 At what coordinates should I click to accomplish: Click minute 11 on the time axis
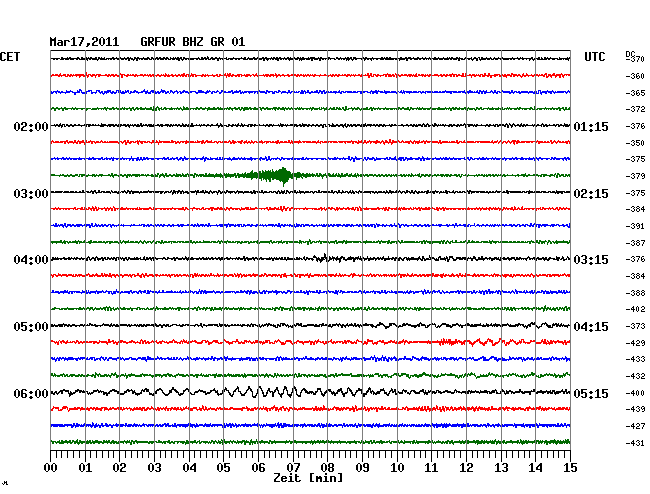point(431,468)
